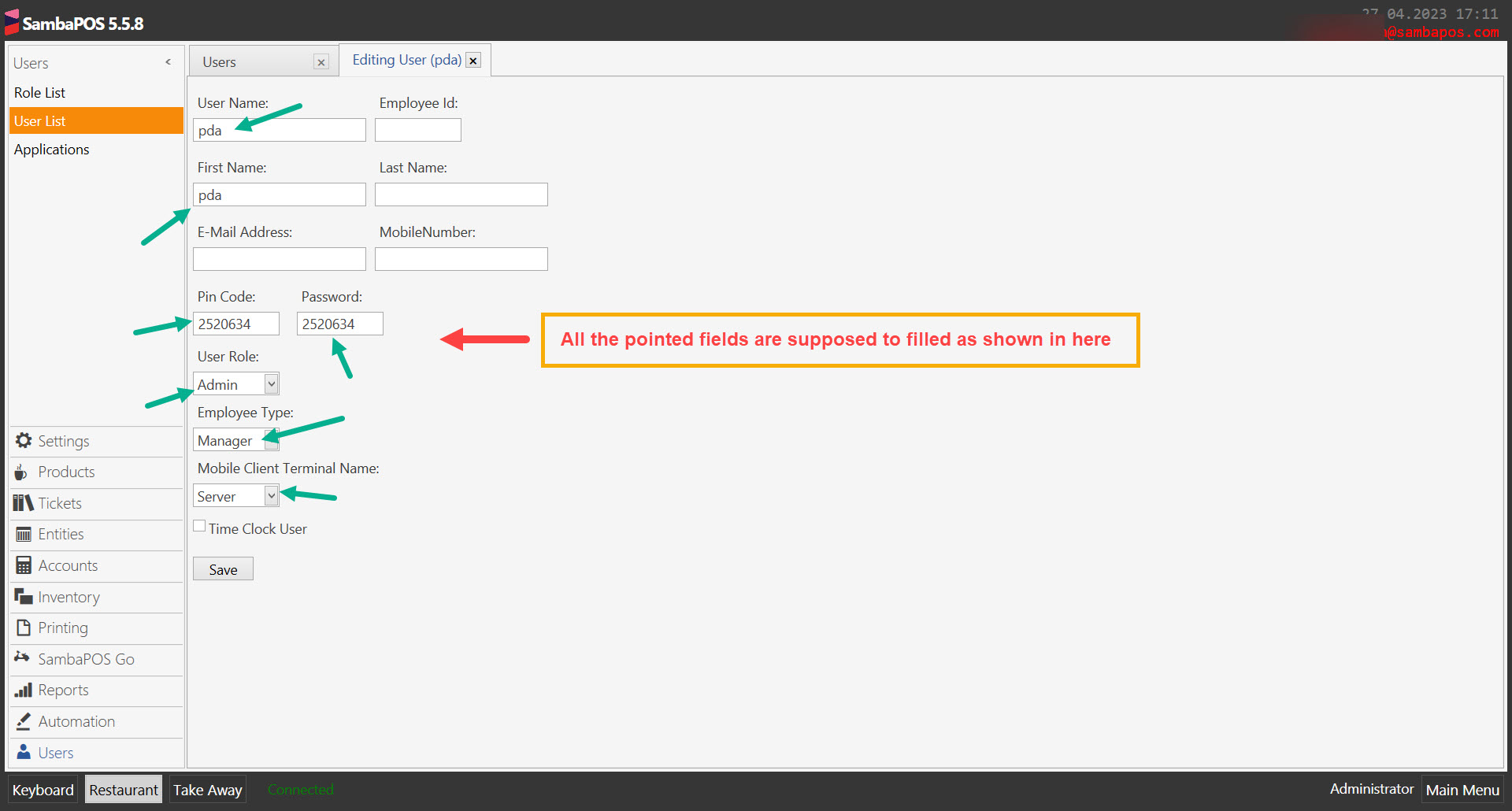
Task: Select Role List in the sidebar
Action: (39, 92)
